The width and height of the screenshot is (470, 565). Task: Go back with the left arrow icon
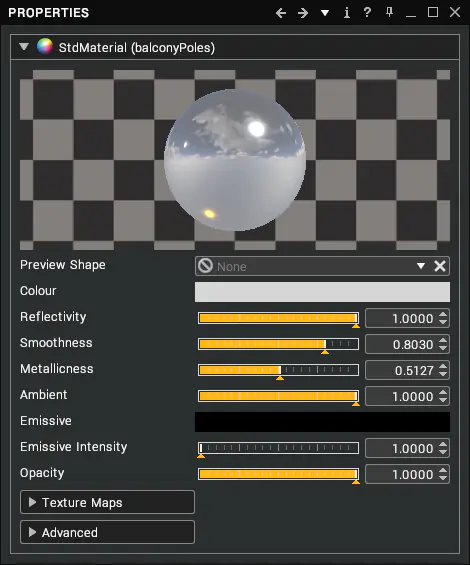(281, 13)
